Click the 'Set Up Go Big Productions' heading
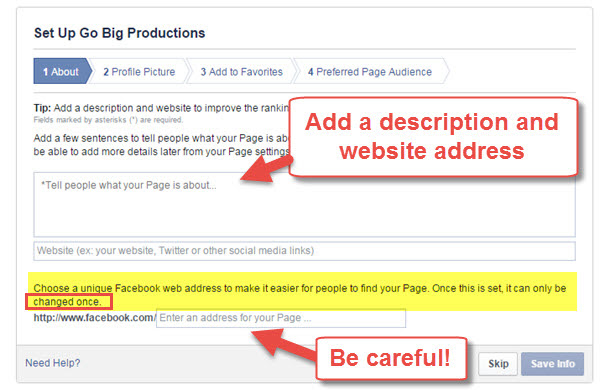 pyautogui.click(x=119, y=33)
